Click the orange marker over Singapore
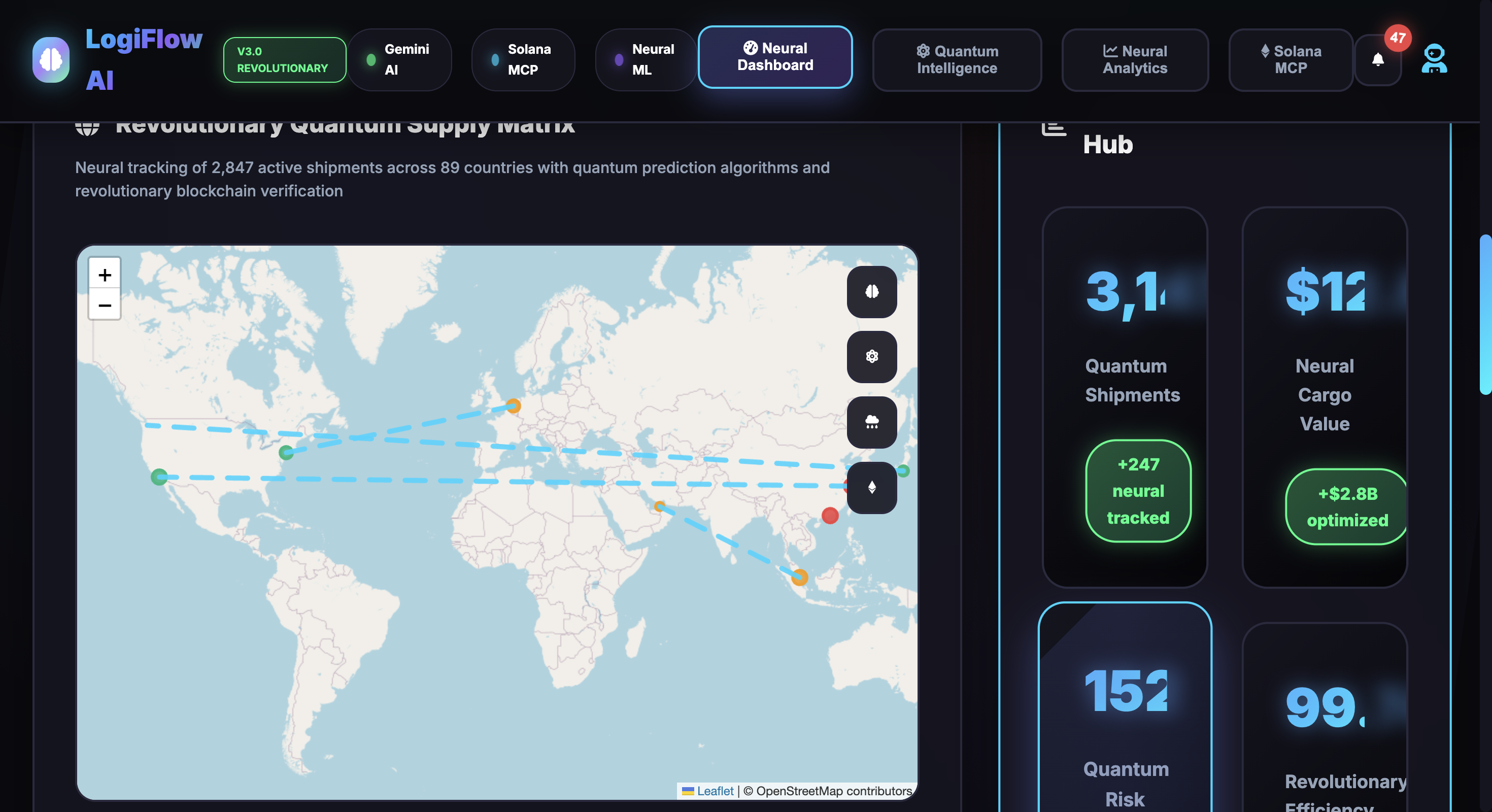The image size is (1492, 812). [800, 577]
